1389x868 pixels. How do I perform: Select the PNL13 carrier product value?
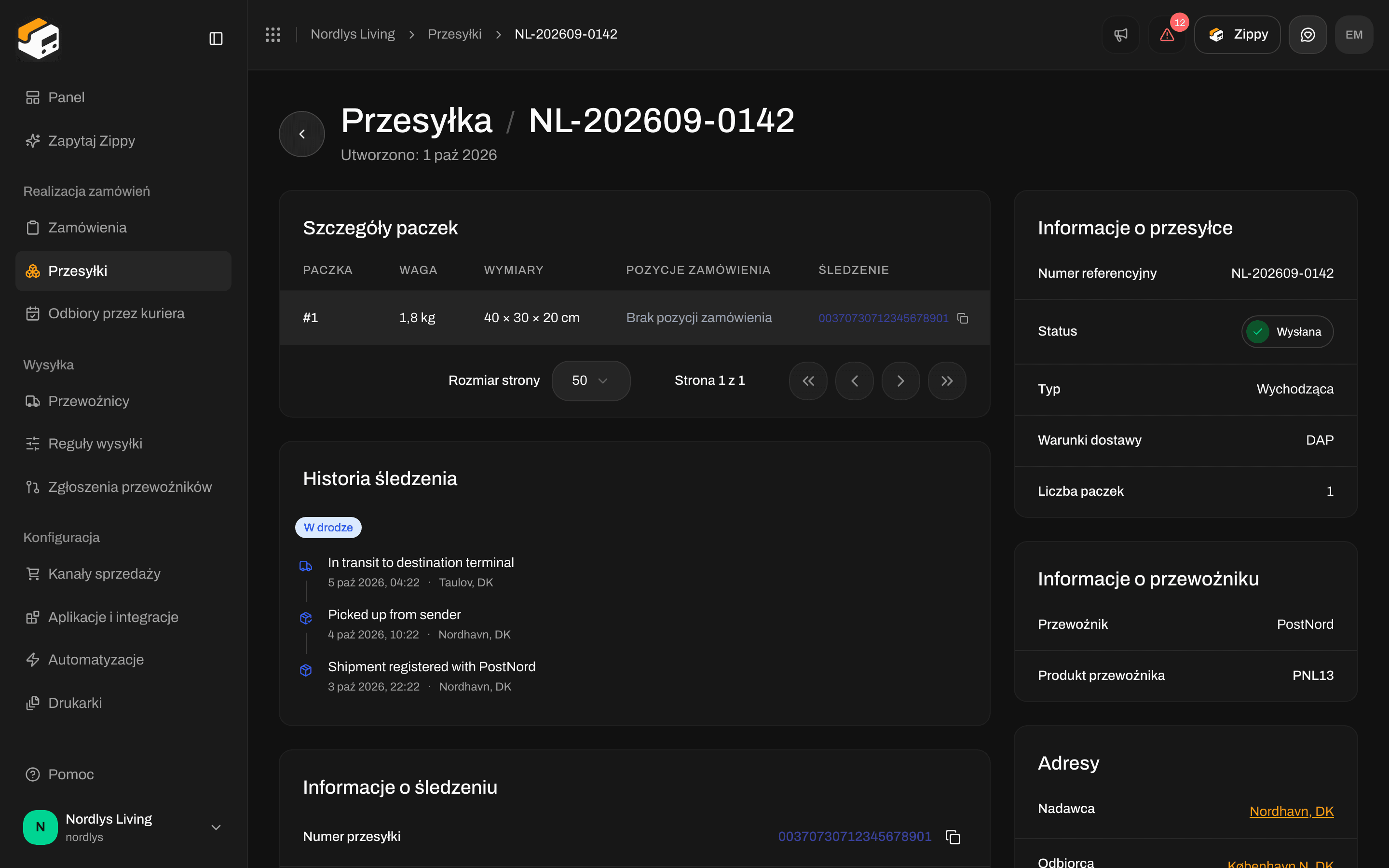pyautogui.click(x=1313, y=675)
